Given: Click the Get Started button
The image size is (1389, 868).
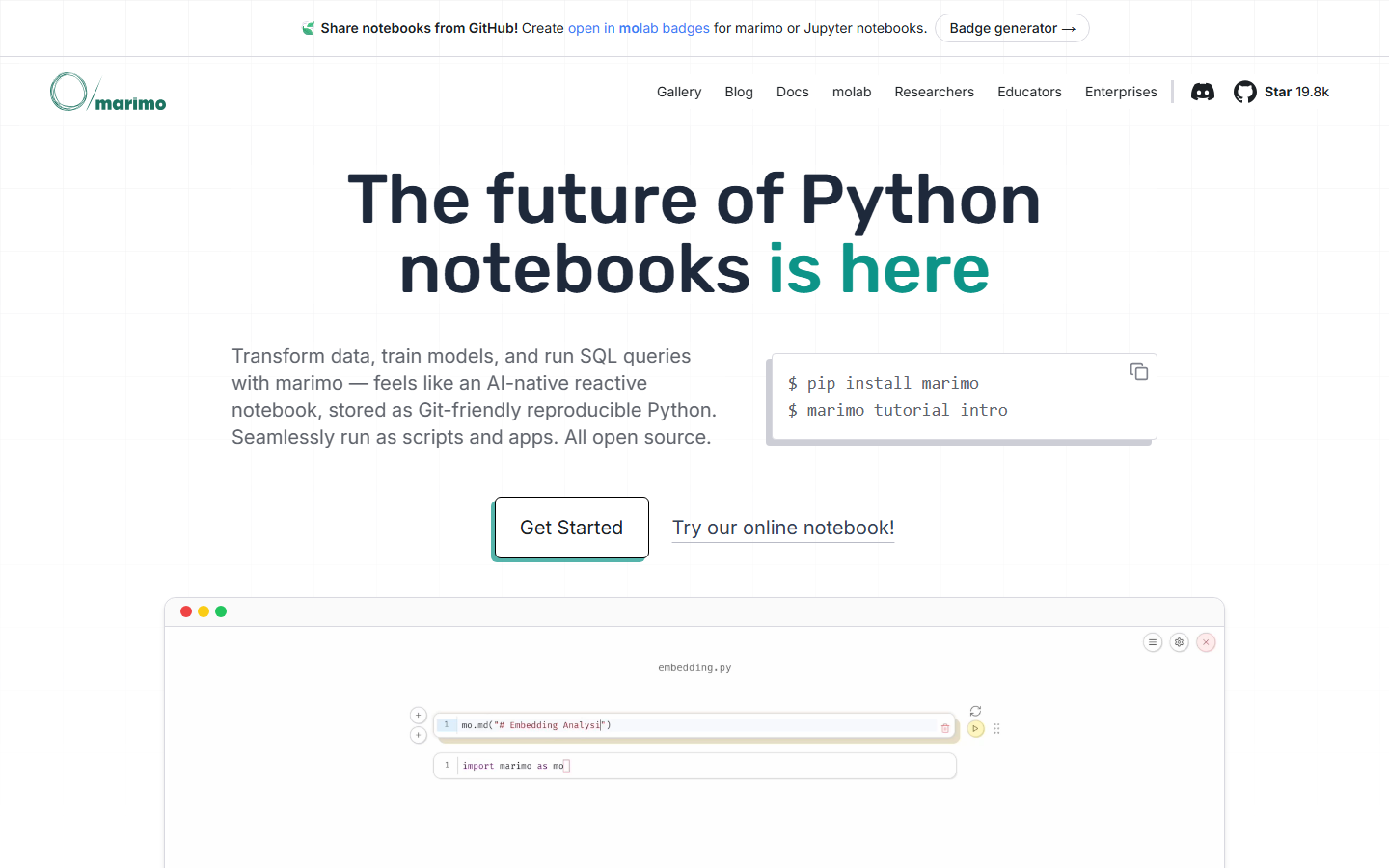Looking at the screenshot, I should (570, 528).
